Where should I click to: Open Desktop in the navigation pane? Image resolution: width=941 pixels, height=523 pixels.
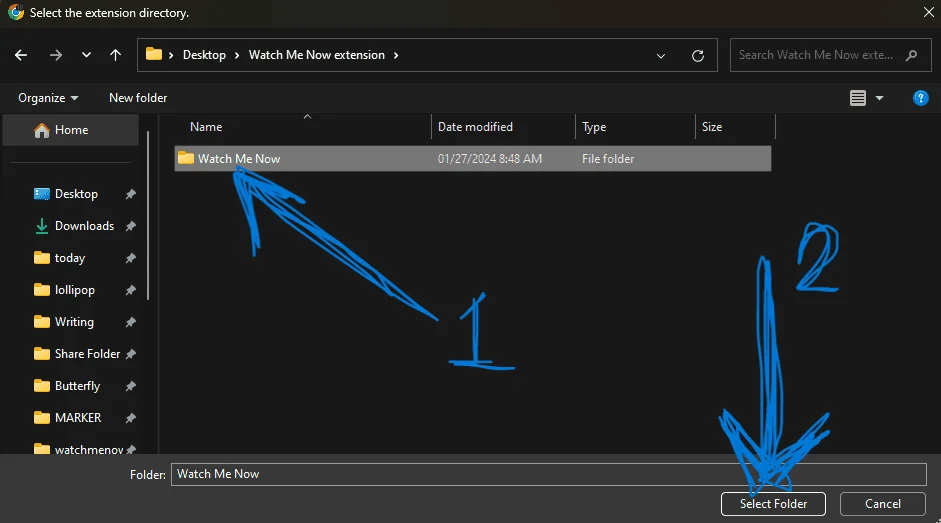pos(76,194)
